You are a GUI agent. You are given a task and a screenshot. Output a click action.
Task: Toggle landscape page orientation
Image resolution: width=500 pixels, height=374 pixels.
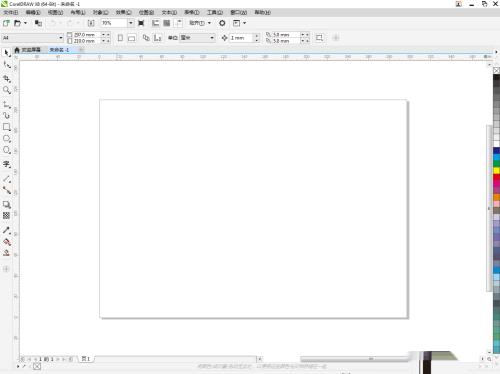[x=132, y=38]
